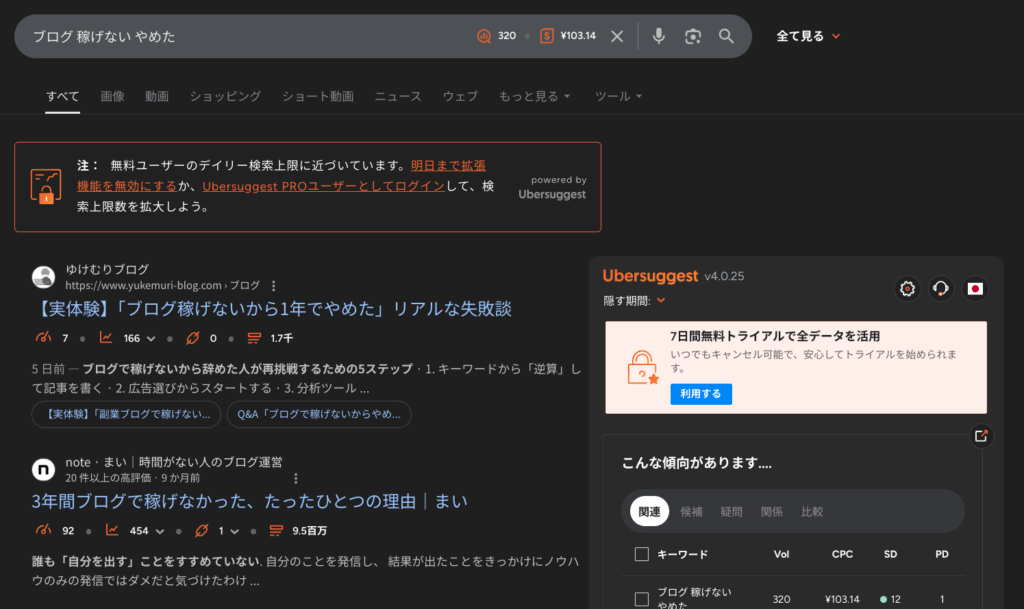Click the lock icon in the trial banner
This screenshot has width=1024, height=609.
[x=643, y=367]
